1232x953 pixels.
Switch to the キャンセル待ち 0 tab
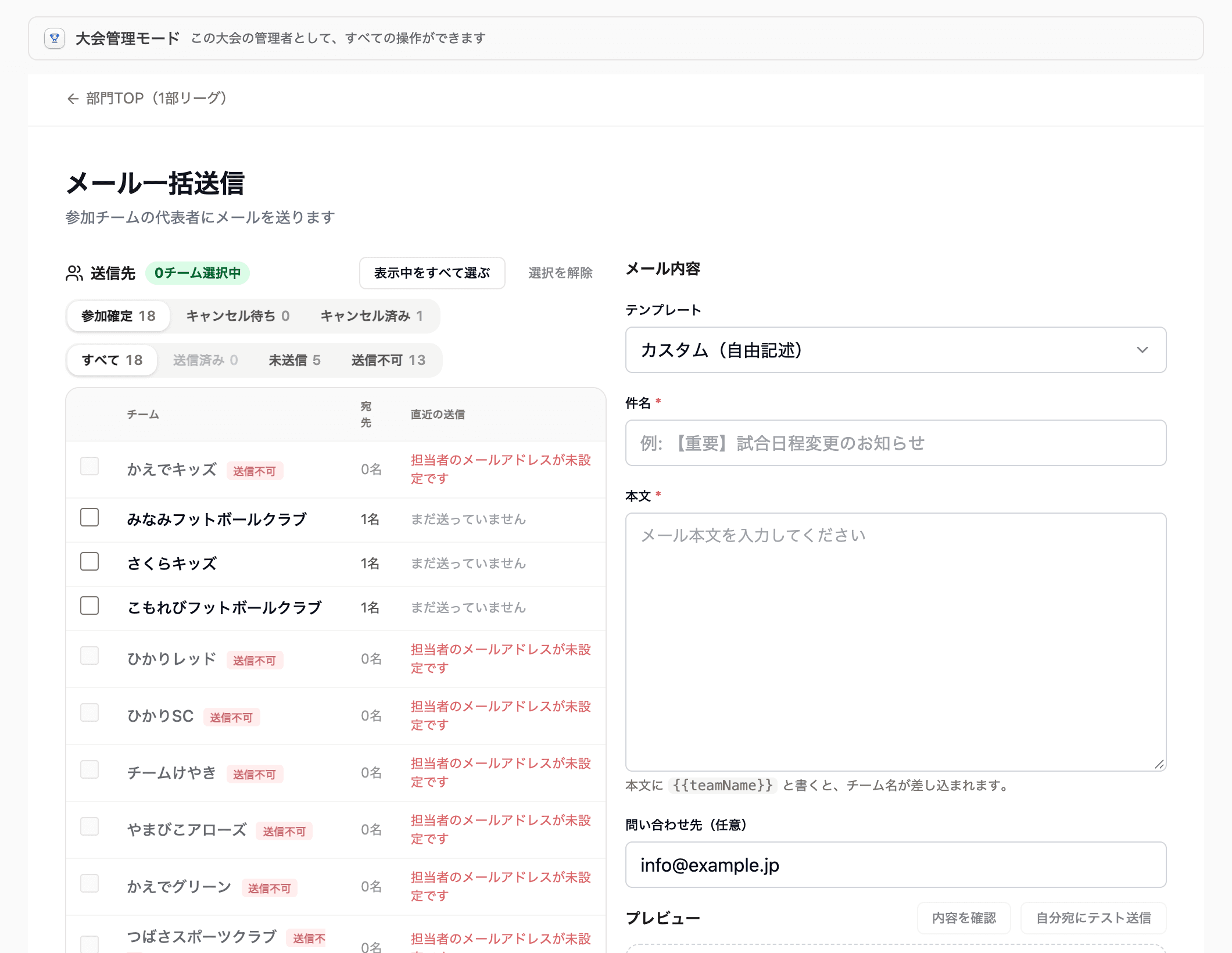point(238,316)
